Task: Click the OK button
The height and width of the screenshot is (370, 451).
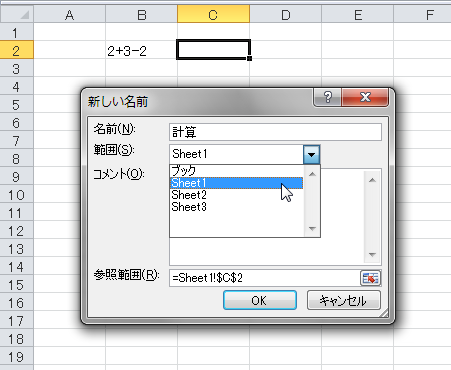Action: 260,300
